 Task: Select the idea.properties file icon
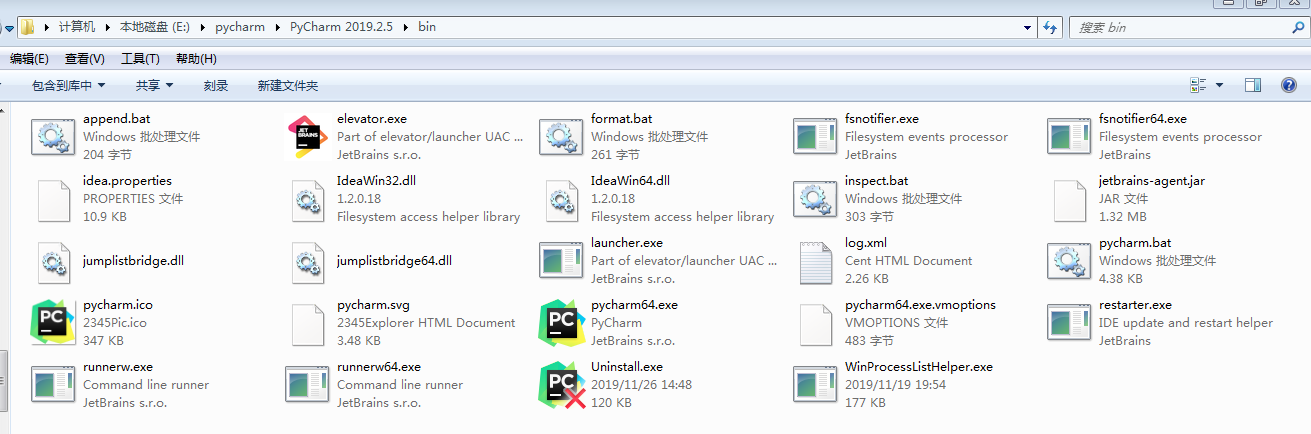[52, 199]
